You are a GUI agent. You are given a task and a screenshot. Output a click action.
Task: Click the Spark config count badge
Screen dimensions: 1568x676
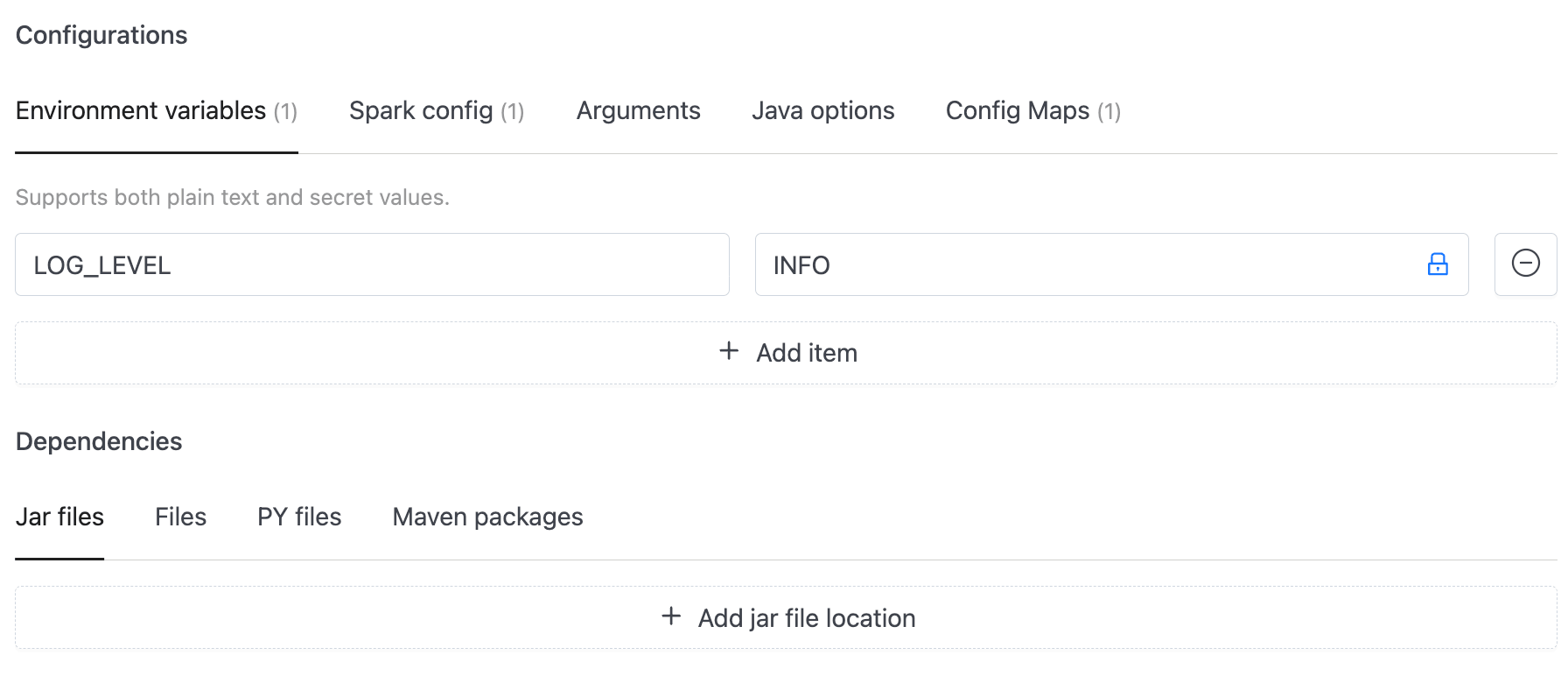[x=512, y=112]
